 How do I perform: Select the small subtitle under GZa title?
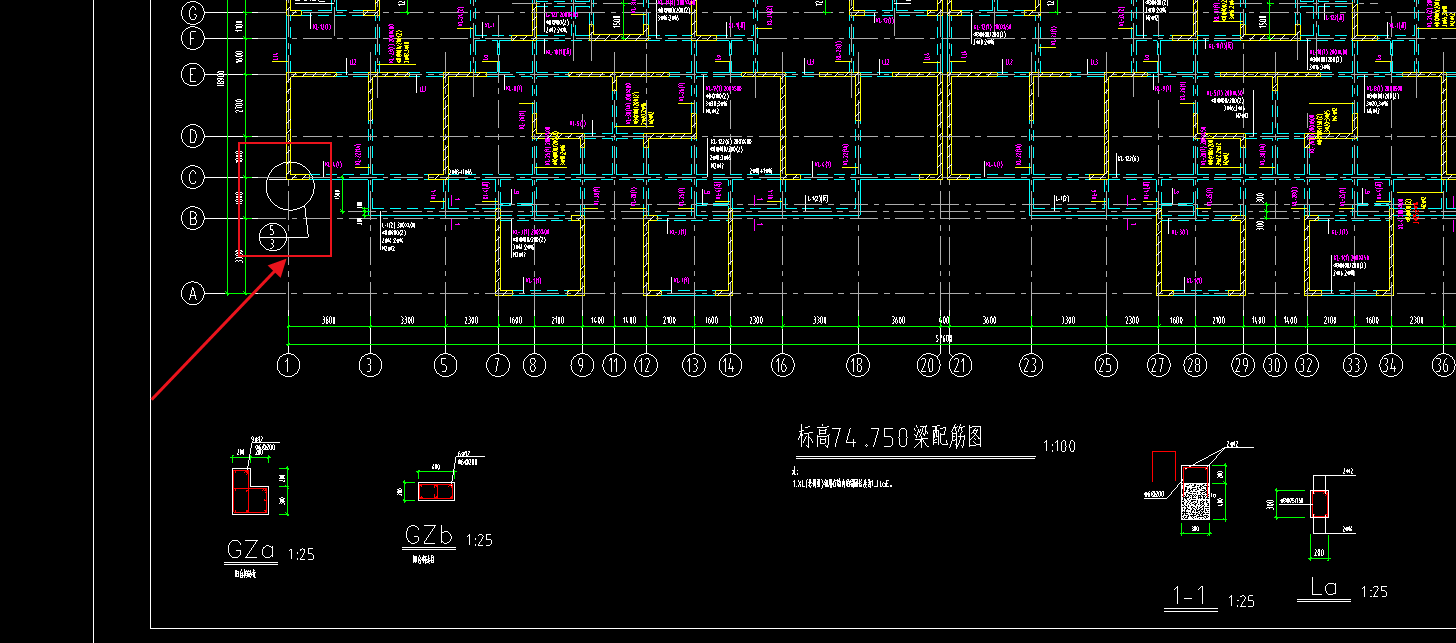245,575
